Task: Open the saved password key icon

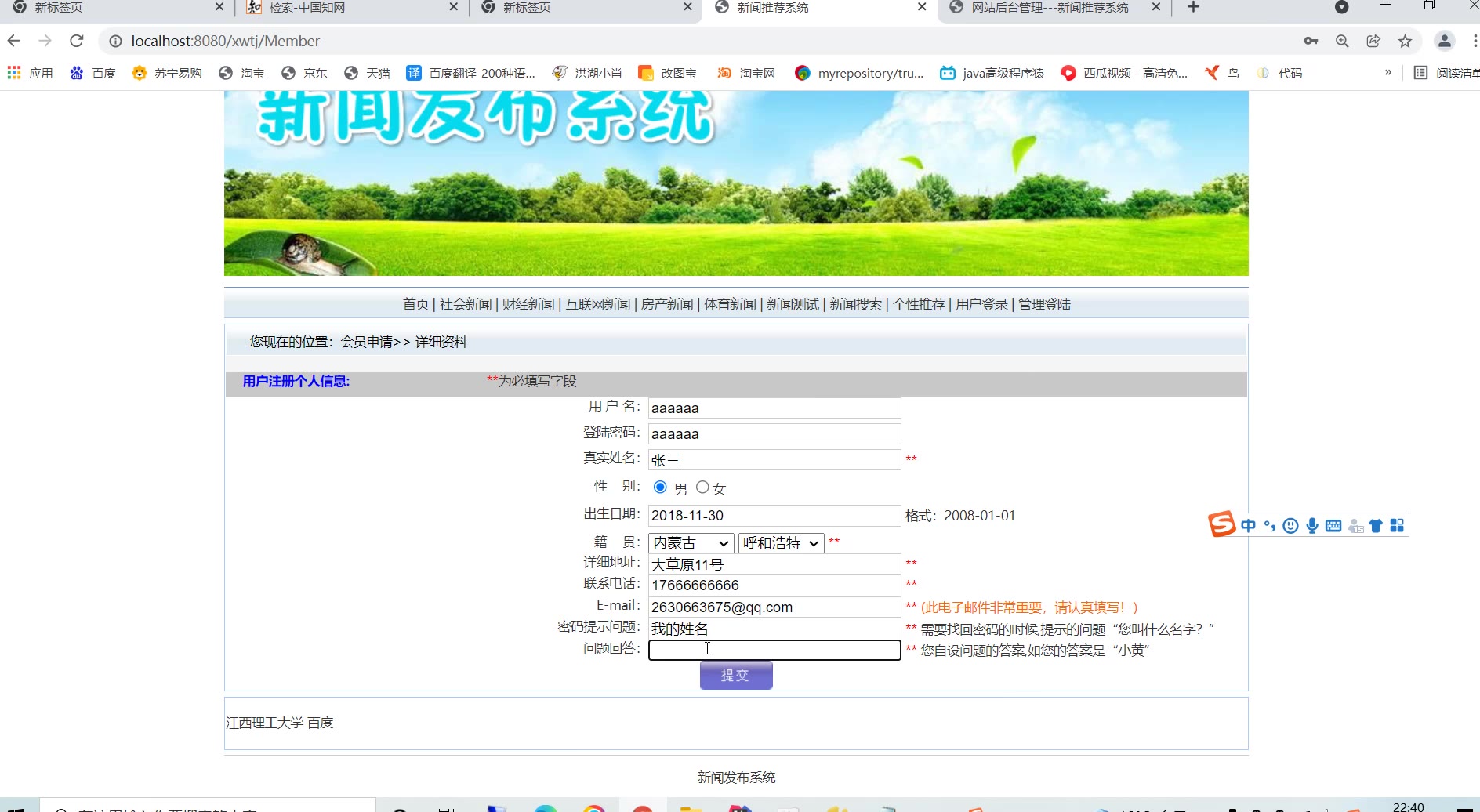Action: (1311, 41)
